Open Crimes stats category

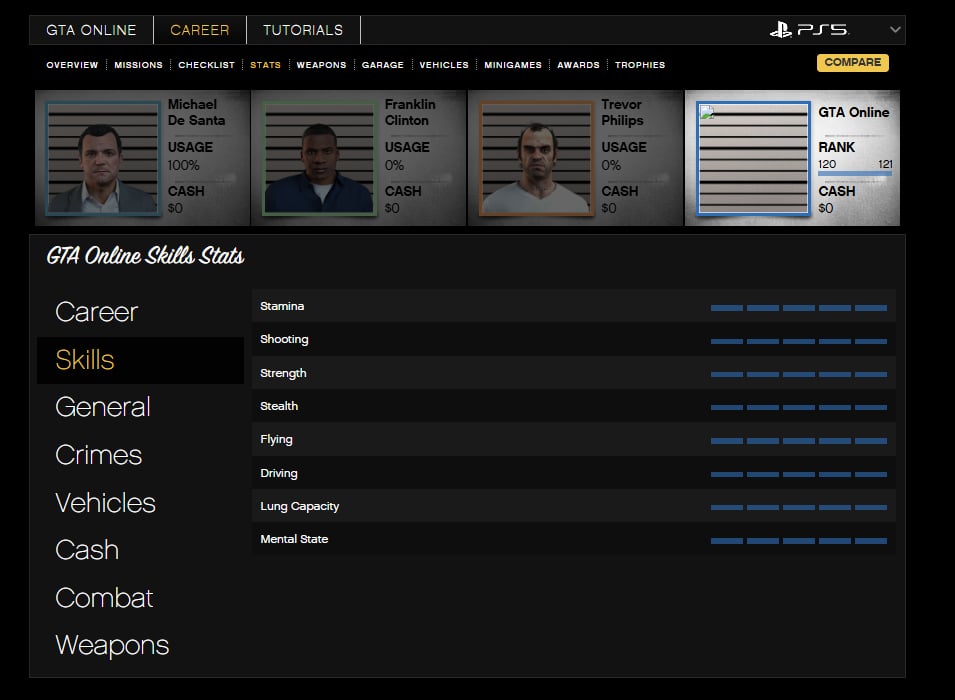(99, 454)
